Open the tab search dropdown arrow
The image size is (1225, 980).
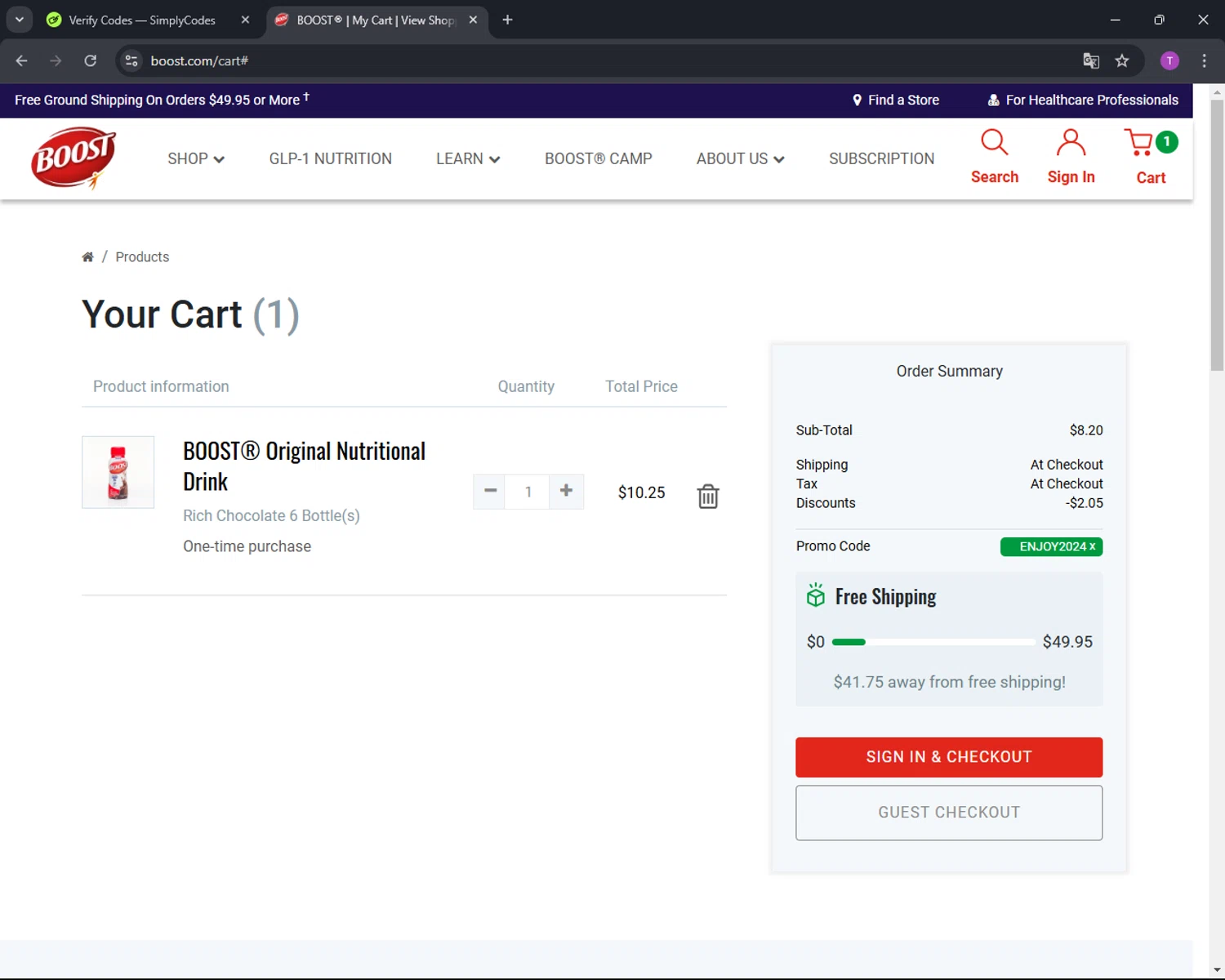pos(19,20)
